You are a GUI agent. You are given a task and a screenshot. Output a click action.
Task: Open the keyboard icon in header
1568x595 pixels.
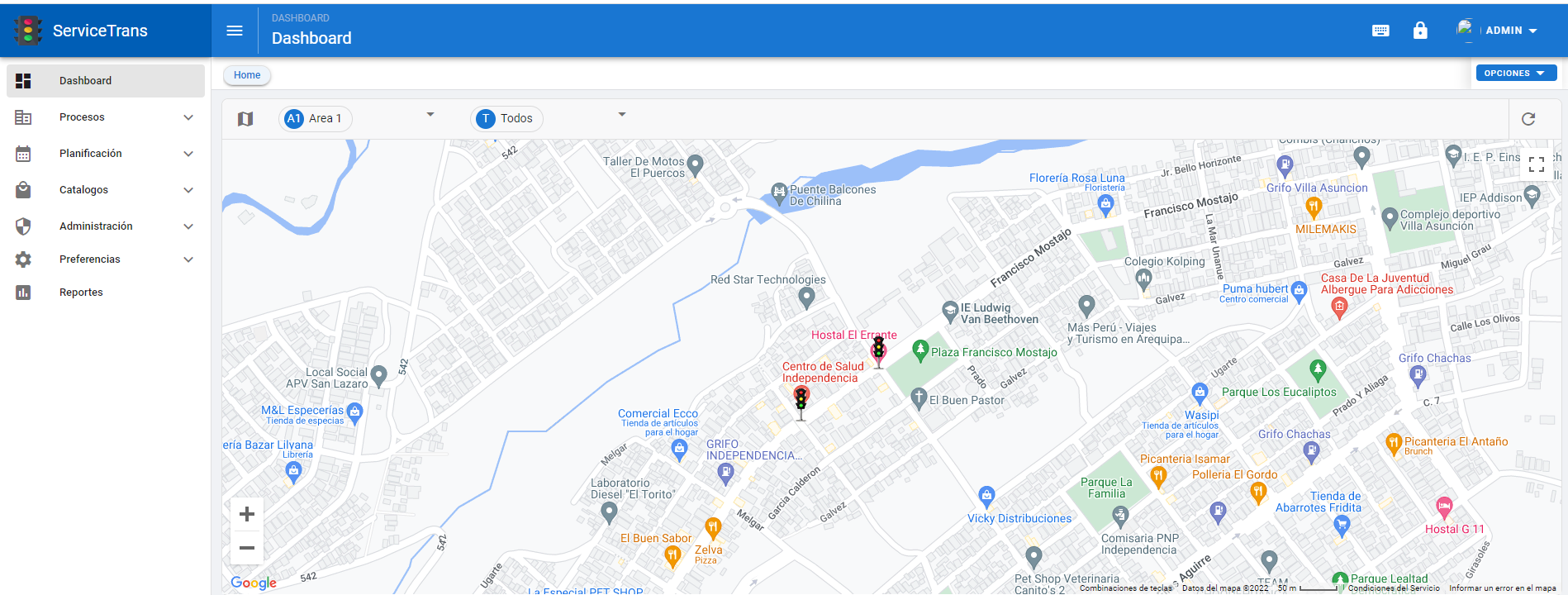pyautogui.click(x=1380, y=31)
